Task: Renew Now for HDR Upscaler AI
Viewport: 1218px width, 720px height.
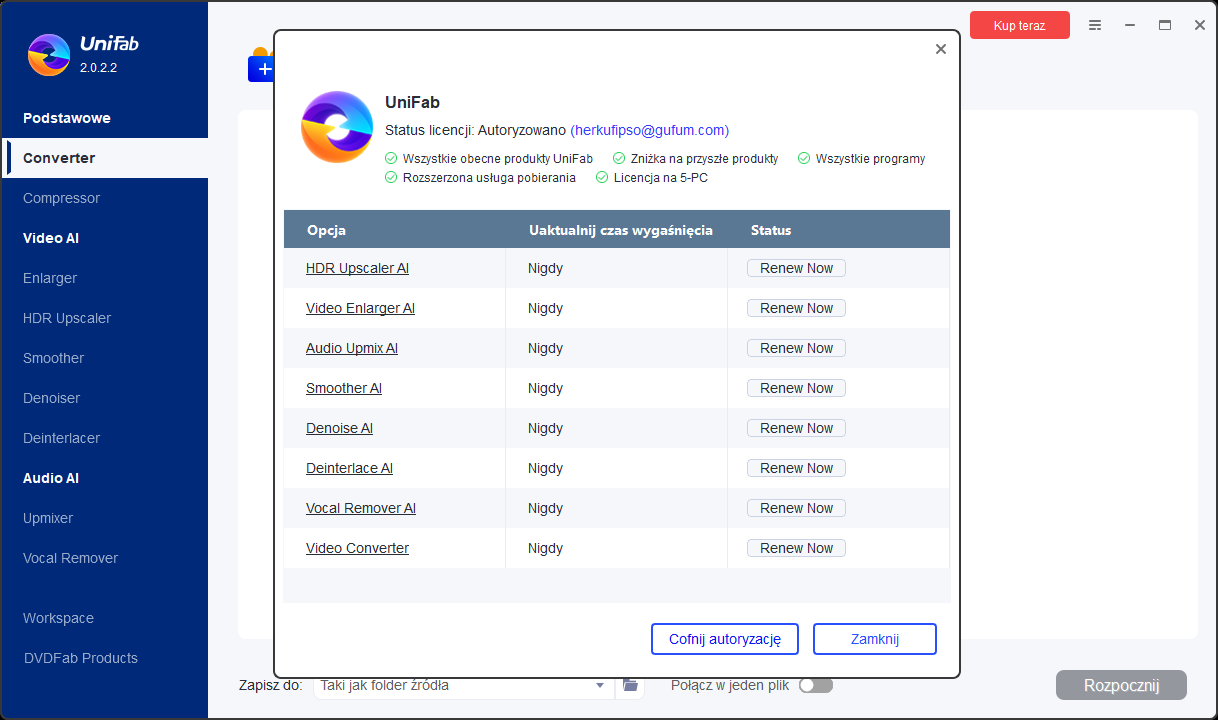Action: point(796,268)
